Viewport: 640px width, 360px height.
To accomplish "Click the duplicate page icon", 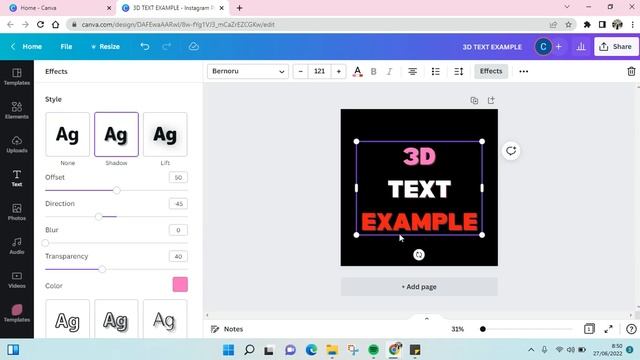I will click(474, 100).
